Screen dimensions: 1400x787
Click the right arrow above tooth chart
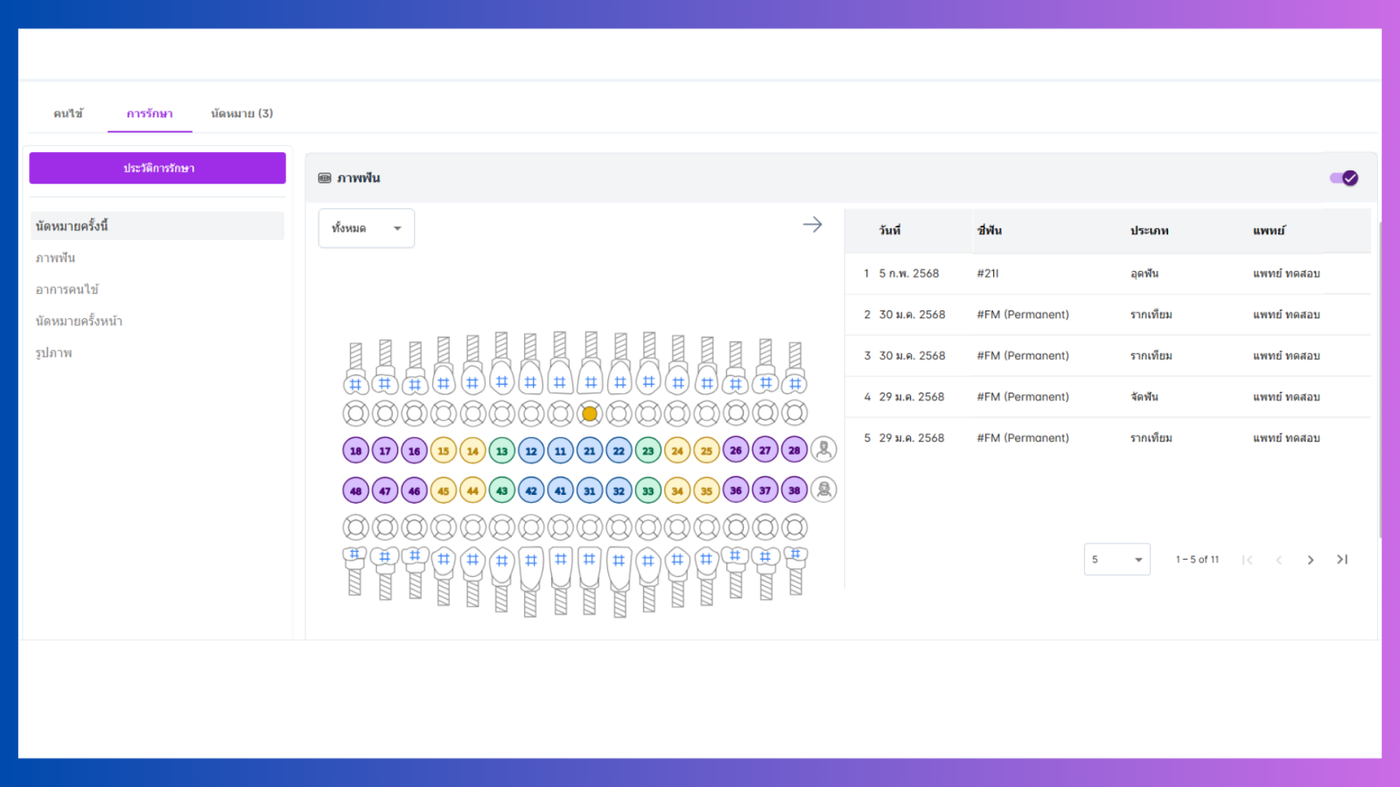point(812,225)
